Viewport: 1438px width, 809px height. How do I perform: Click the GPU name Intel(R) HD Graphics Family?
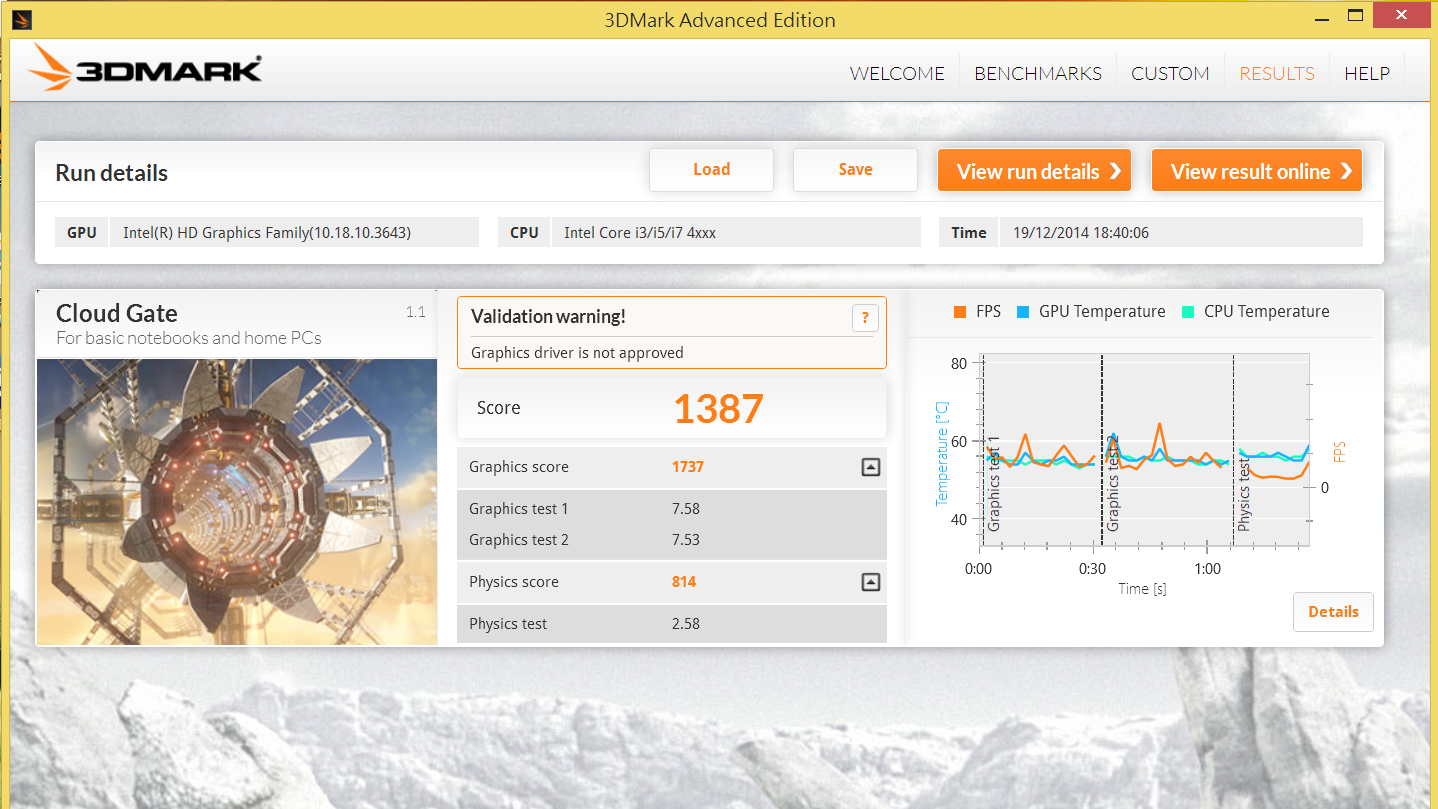click(x=267, y=233)
